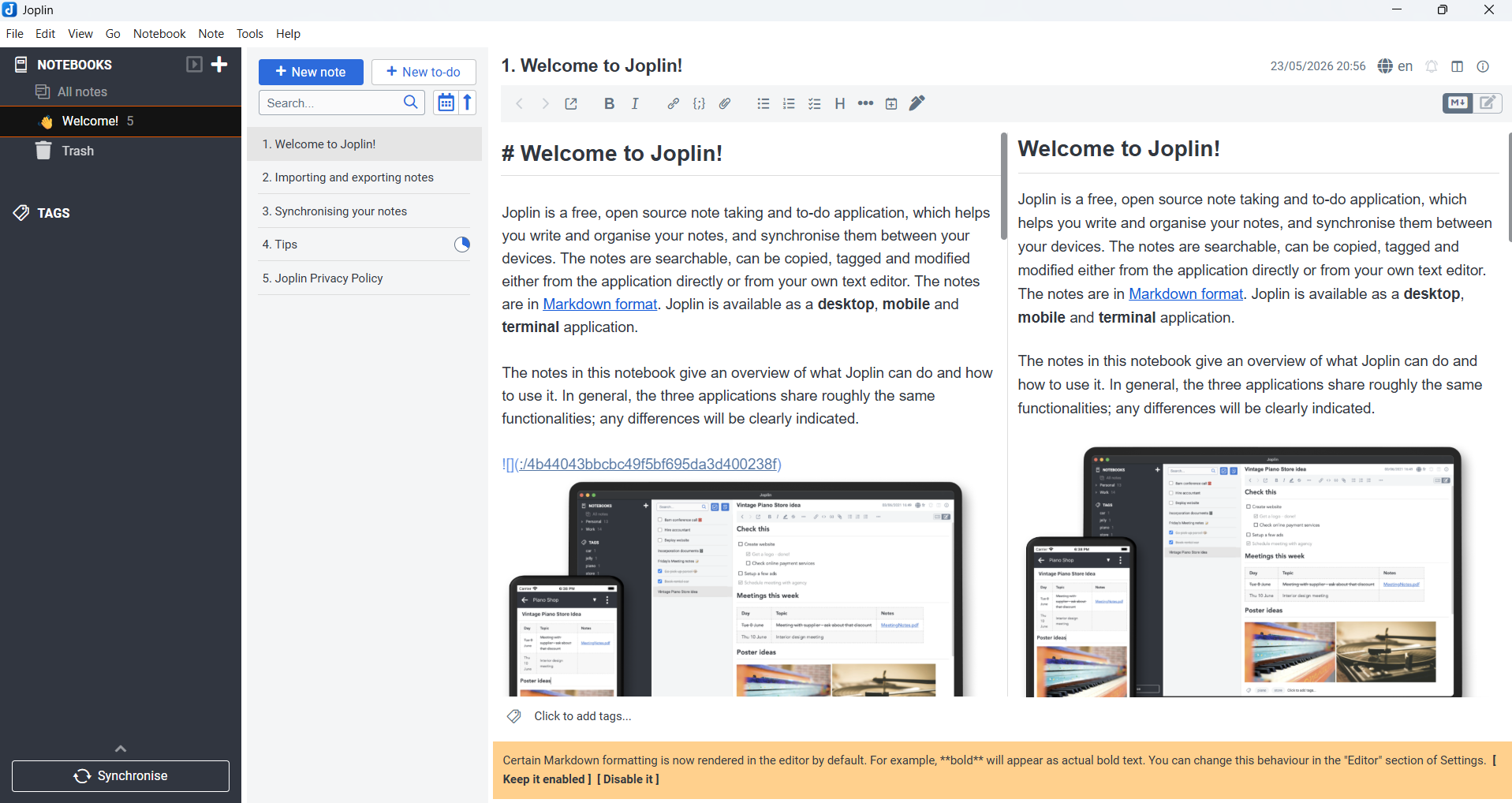Go forward with the right arrow

pos(545,103)
